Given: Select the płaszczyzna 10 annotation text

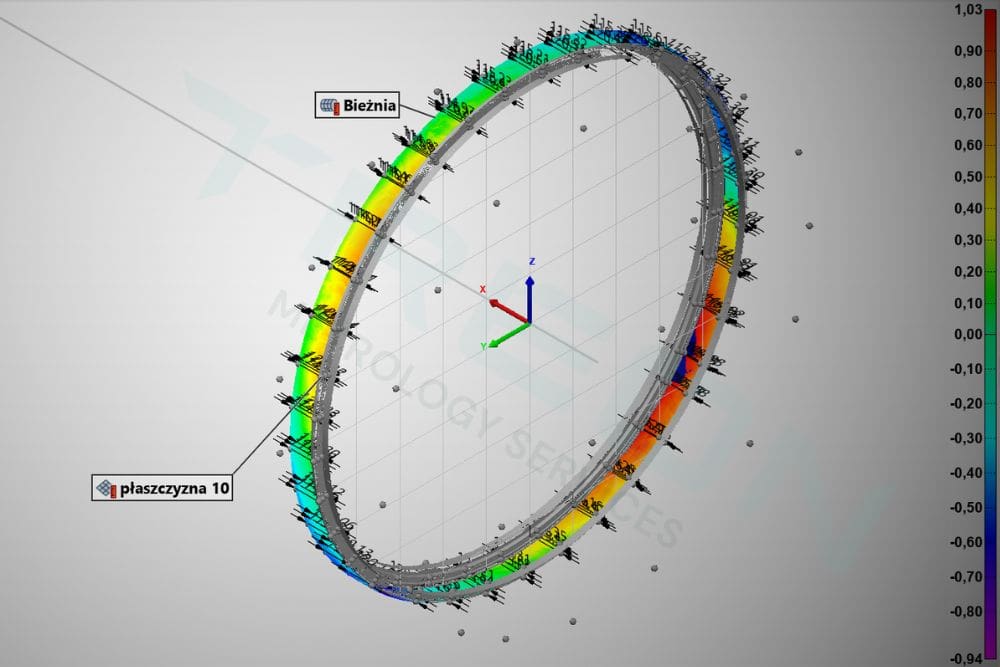Looking at the screenshot, I should coord(175,488).
